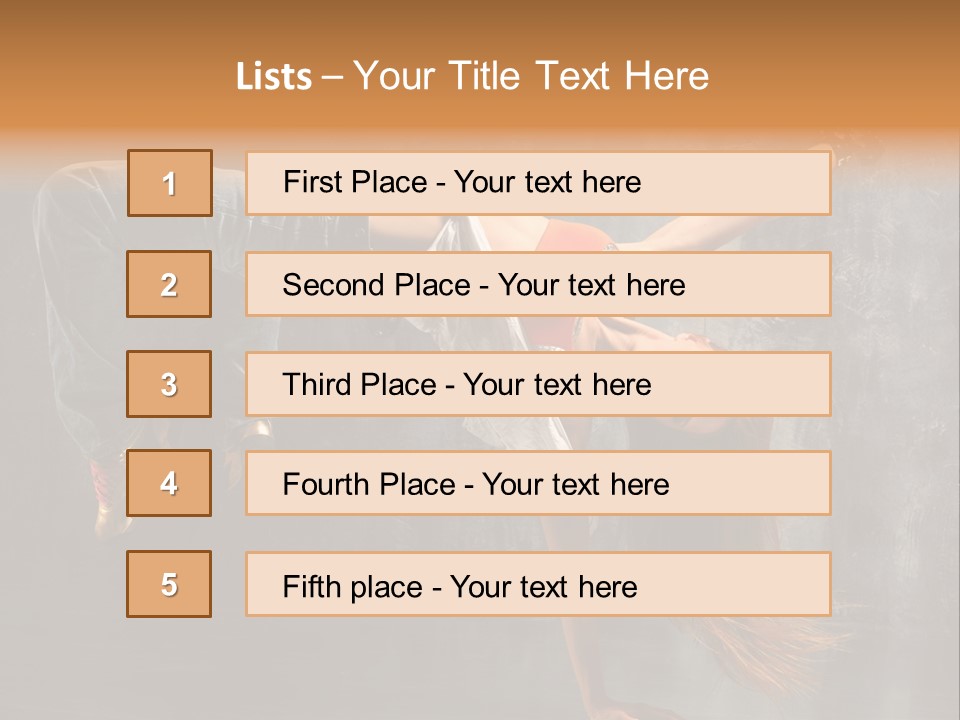The height and width of the screenshot is (720, 960).
Task: Select the number 1 box
Action: (169, 183)
